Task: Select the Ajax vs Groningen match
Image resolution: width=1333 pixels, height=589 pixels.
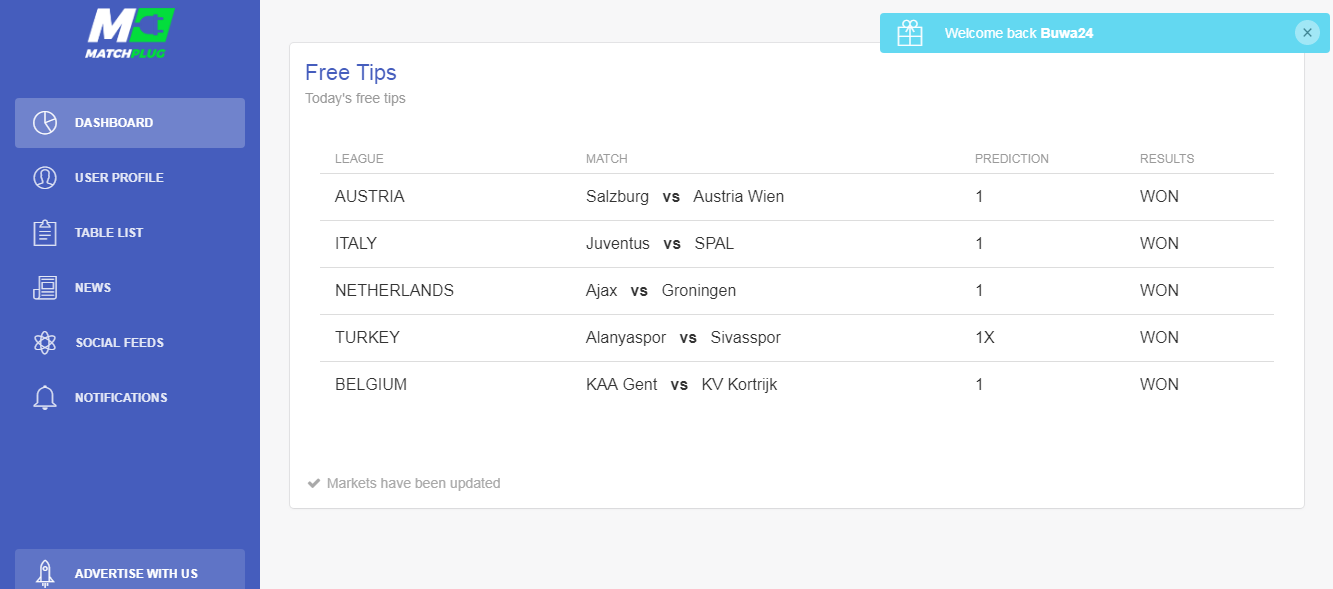Action: 797,291
